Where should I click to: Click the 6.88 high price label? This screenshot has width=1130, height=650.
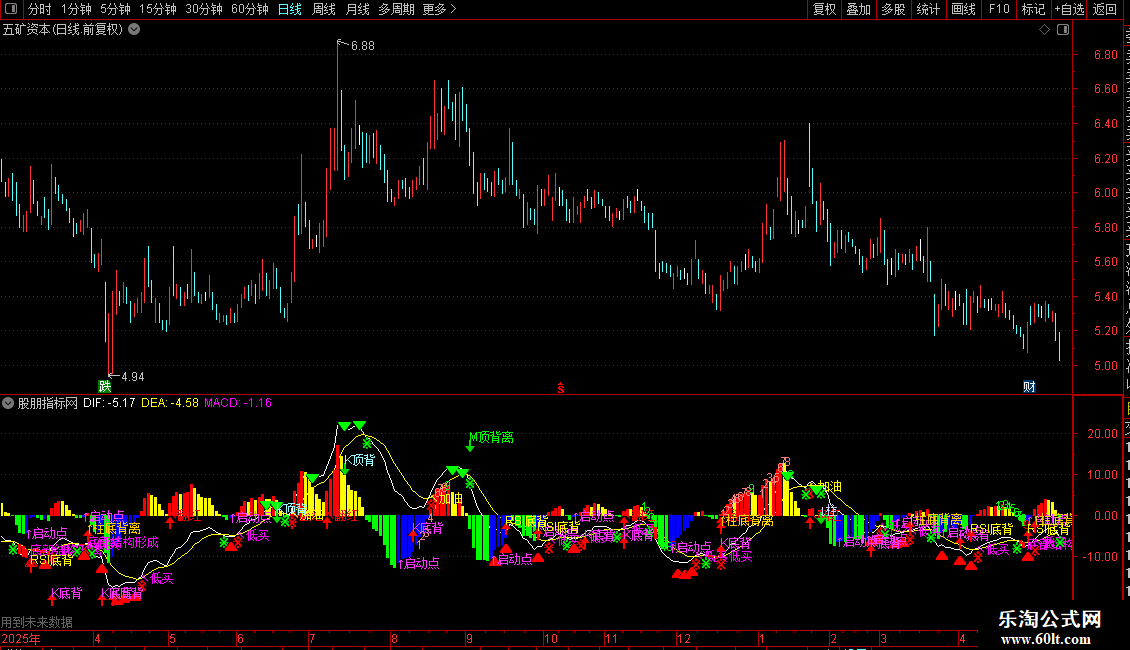tap(362, 45)
